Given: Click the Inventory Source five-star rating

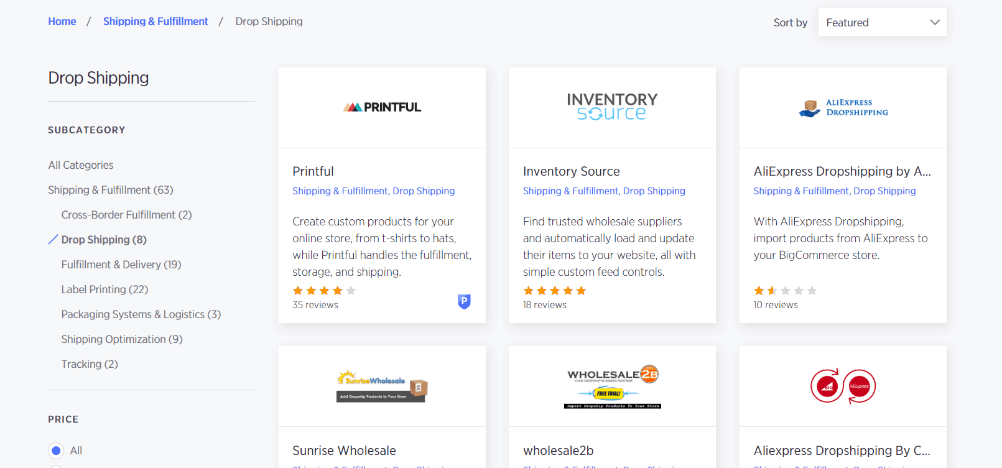Looking at the screenshot, I should tap(554, 290).
